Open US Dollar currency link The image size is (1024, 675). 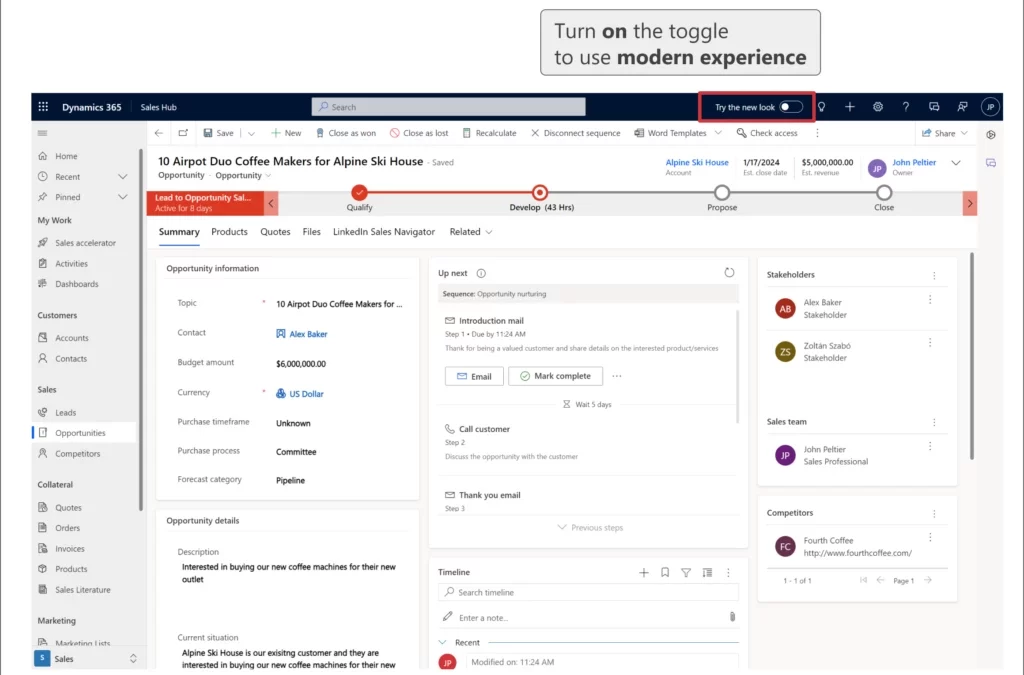[306, 394]
